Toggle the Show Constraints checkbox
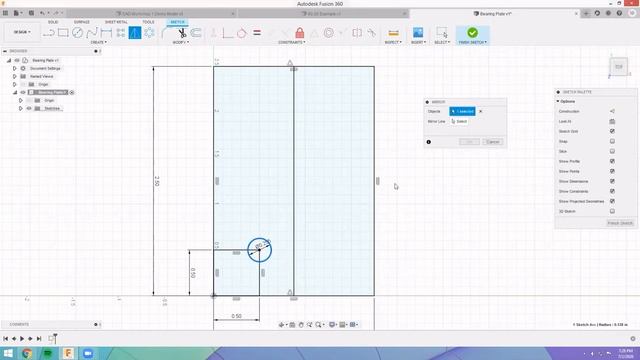Viewport: 640px width, 360px height. 612,191
